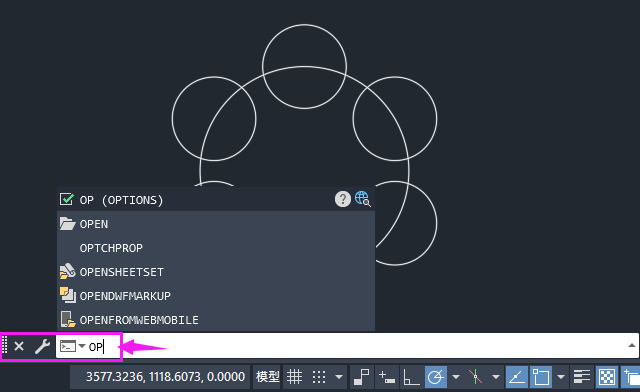Toggle snap mode

coord(319,376)
